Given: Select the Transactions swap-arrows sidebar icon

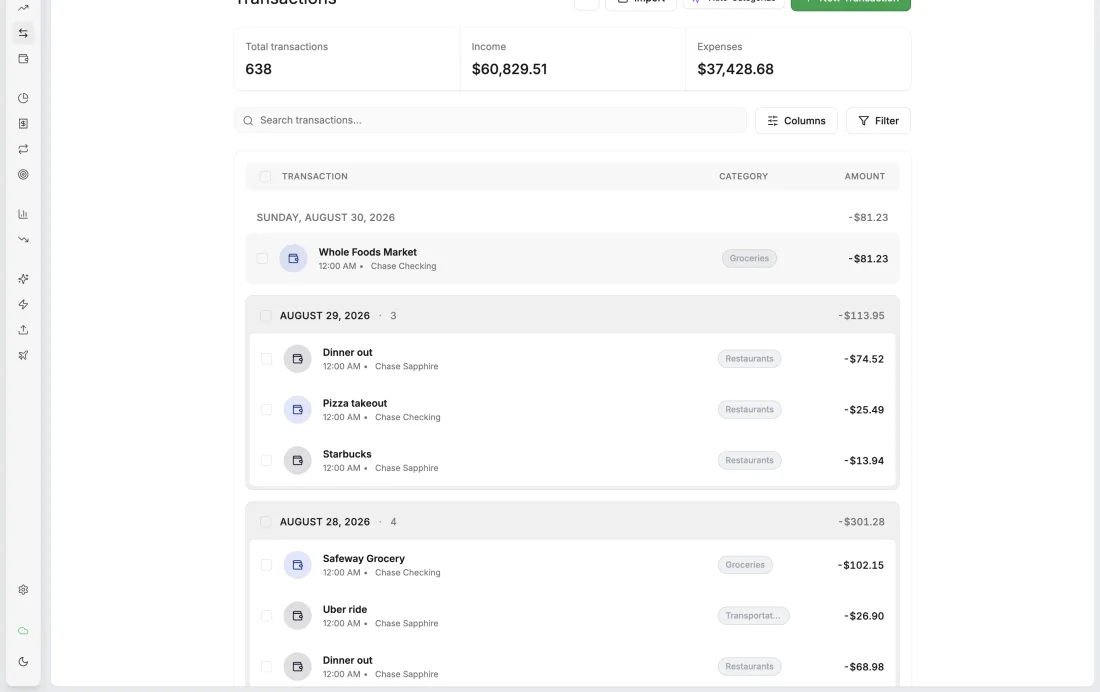Looking at the screenshot, I should tap(23, 33).
